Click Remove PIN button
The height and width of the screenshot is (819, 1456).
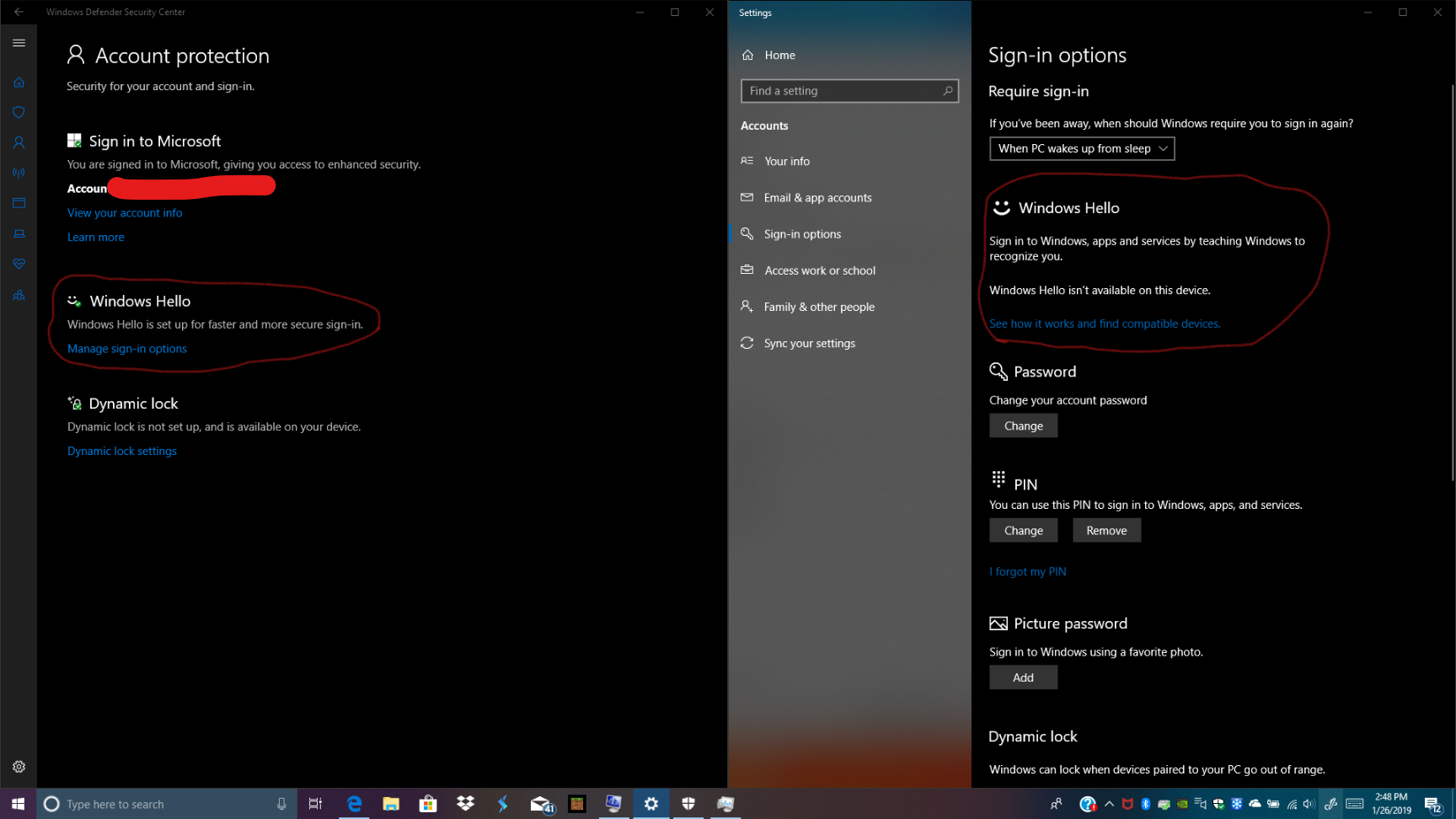[x=1106, y=530]
